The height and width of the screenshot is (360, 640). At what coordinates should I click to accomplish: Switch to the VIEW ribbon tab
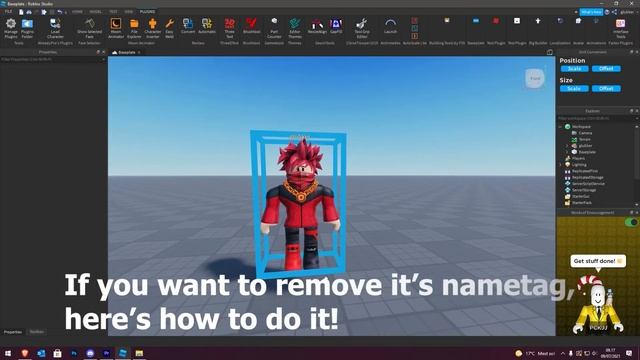click(x=129, y=12)
